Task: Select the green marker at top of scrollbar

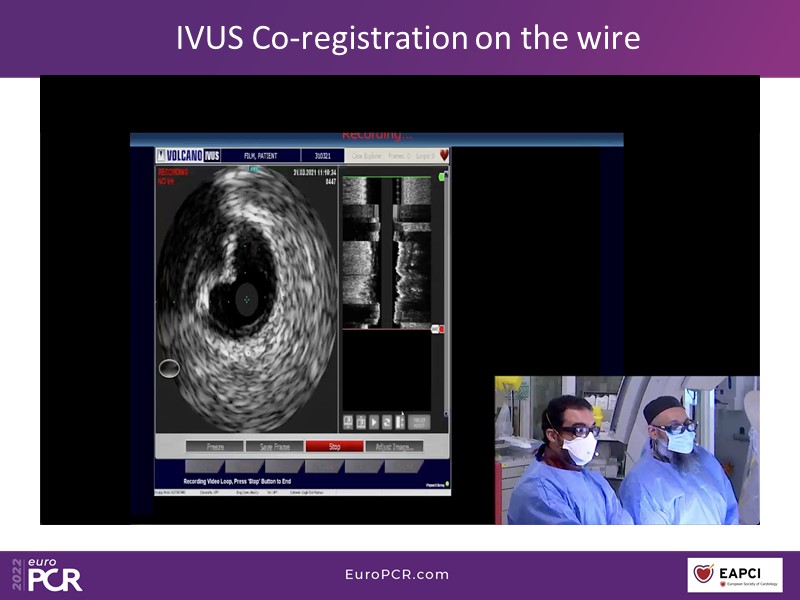Action: click(441, 177)
